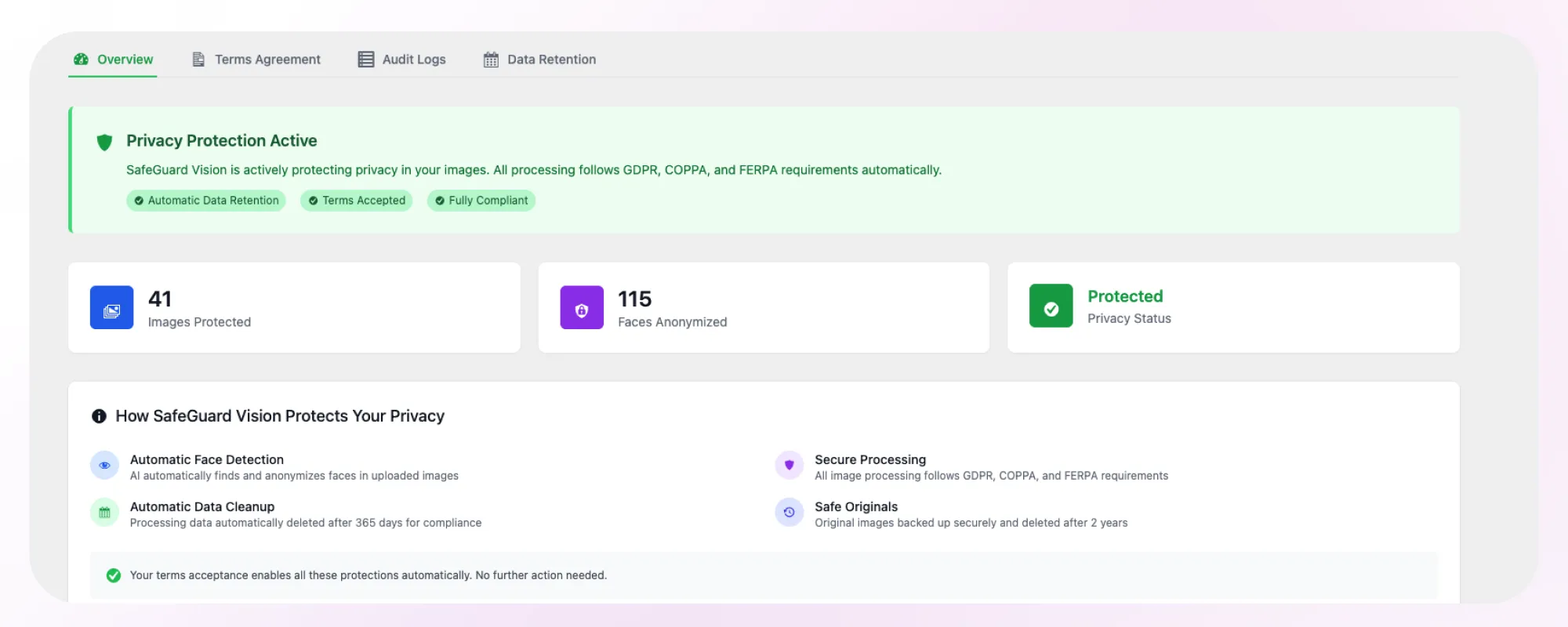Switch to the Overview tab
Screen dimensions: 1568x627
click(113, 60)
